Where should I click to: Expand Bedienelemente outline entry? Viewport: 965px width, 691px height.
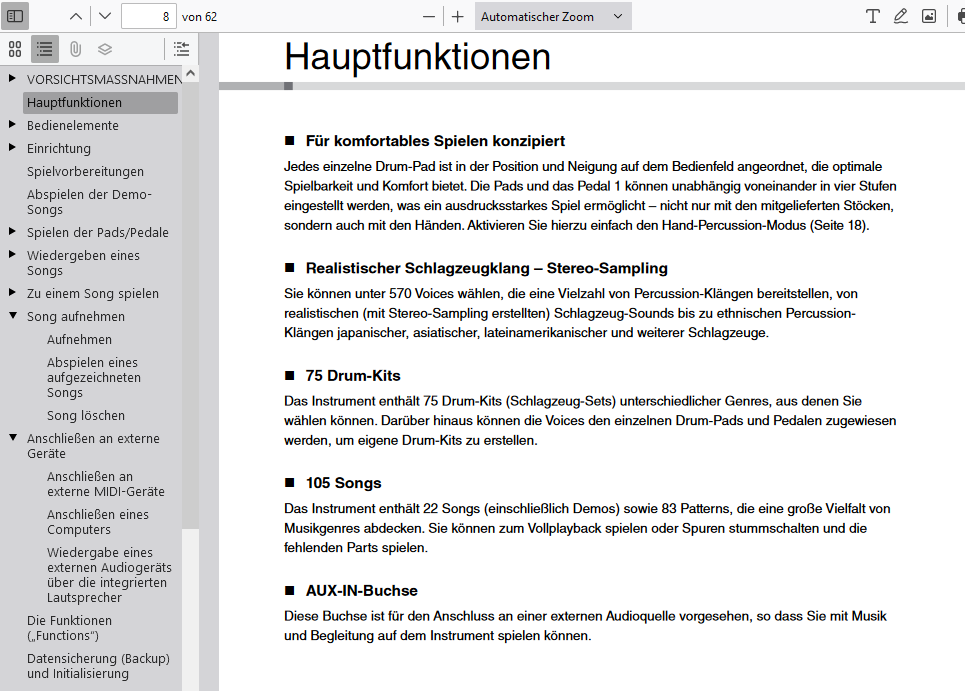pyautogui.click(x=12, y=124)
